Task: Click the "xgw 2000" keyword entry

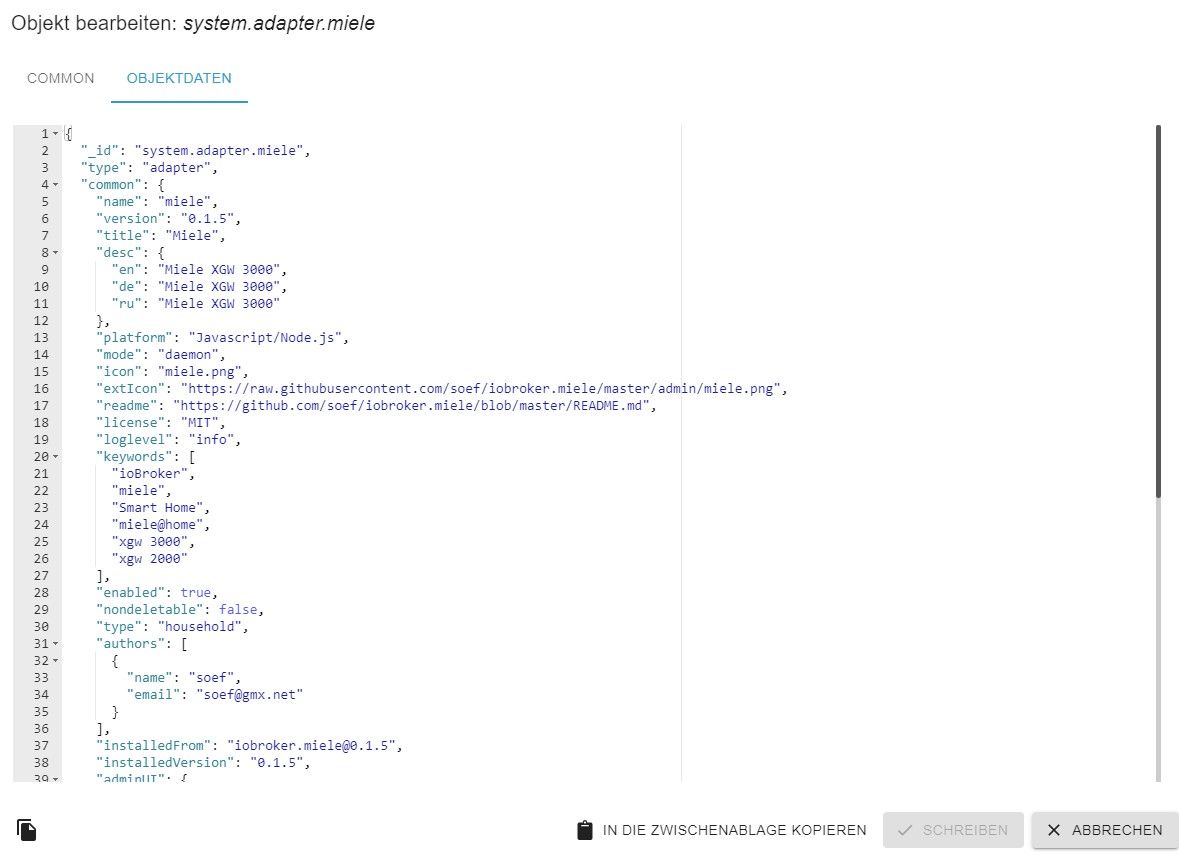Action: pos(149,559)
